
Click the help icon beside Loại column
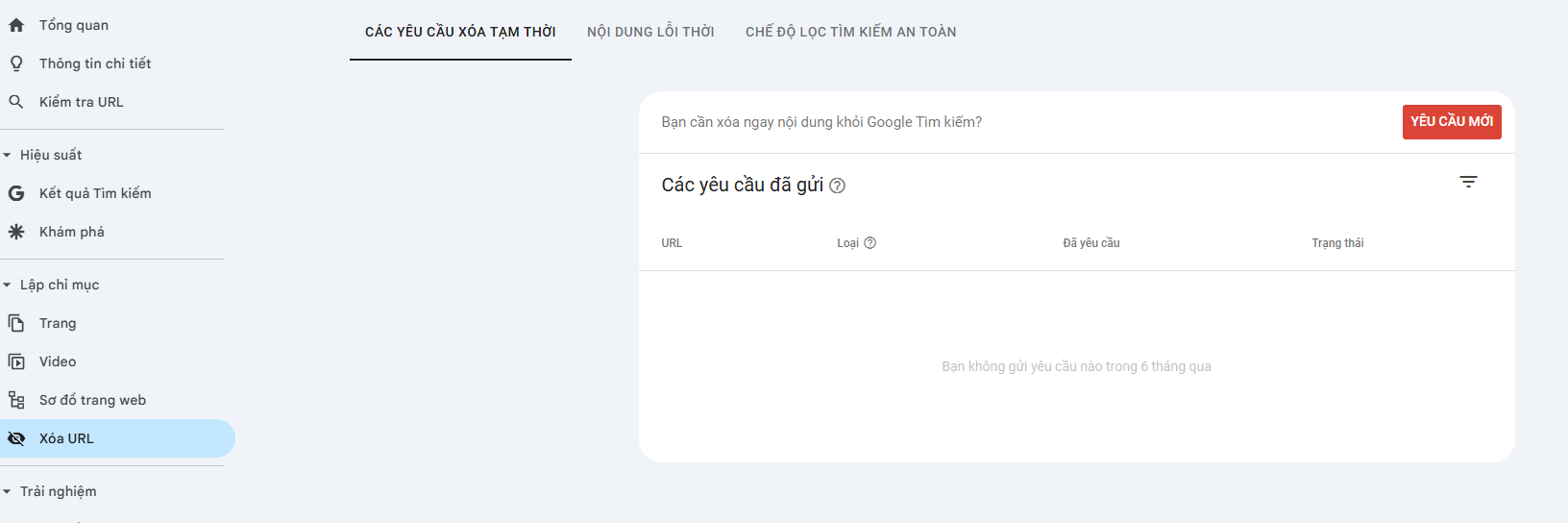[x=870, y=243]
